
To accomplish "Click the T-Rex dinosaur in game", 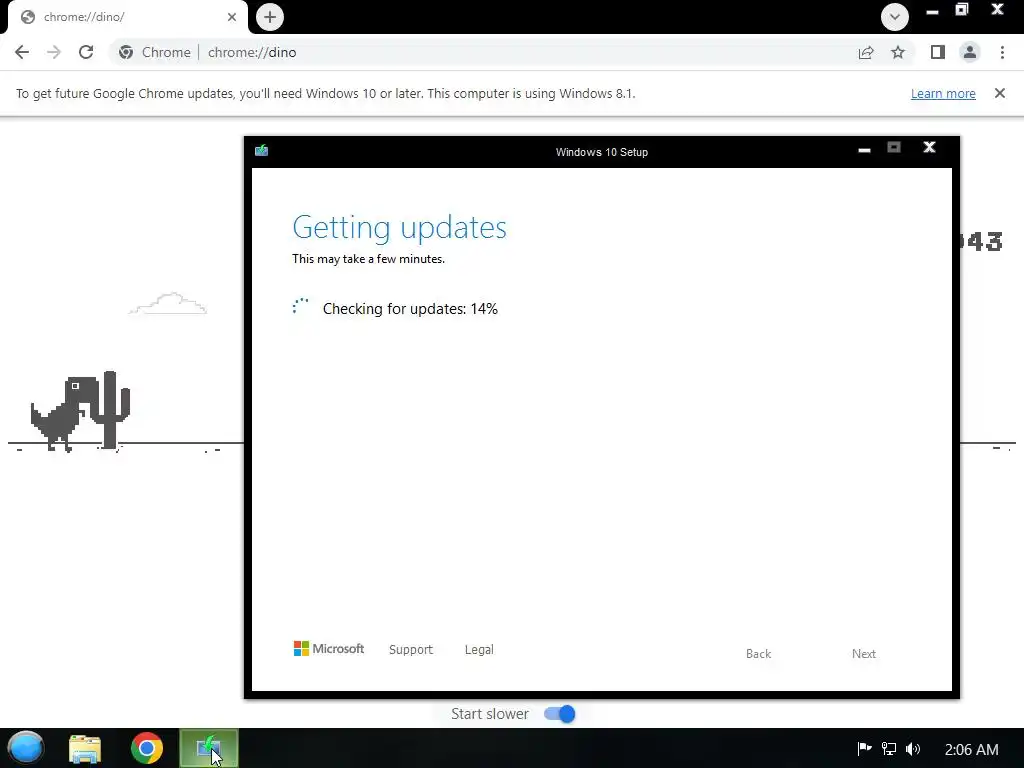I will [64, 414].
